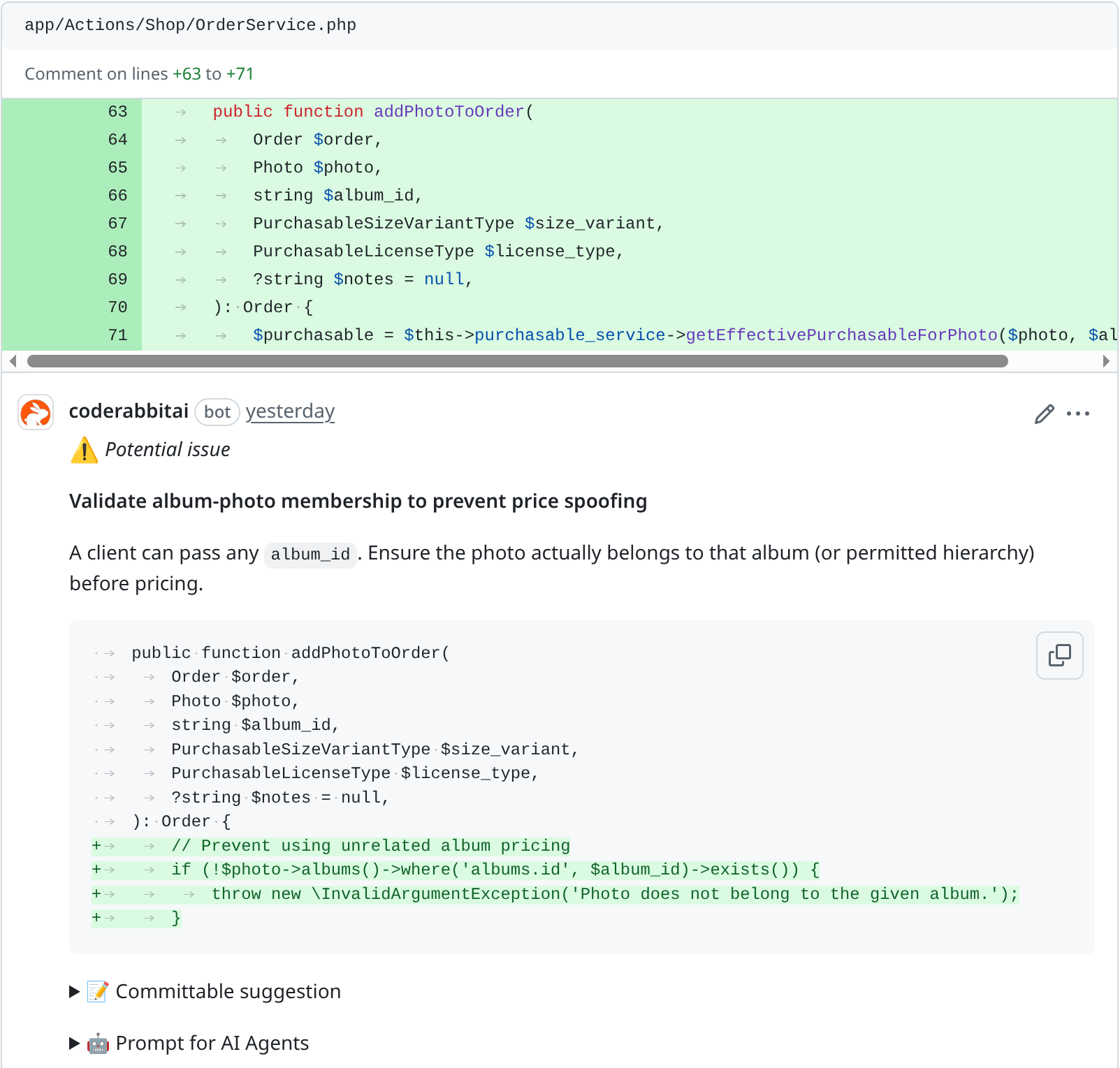Click the horizontal scrollbar thumb under the code

pyautogui.click(x=517, y=361)
